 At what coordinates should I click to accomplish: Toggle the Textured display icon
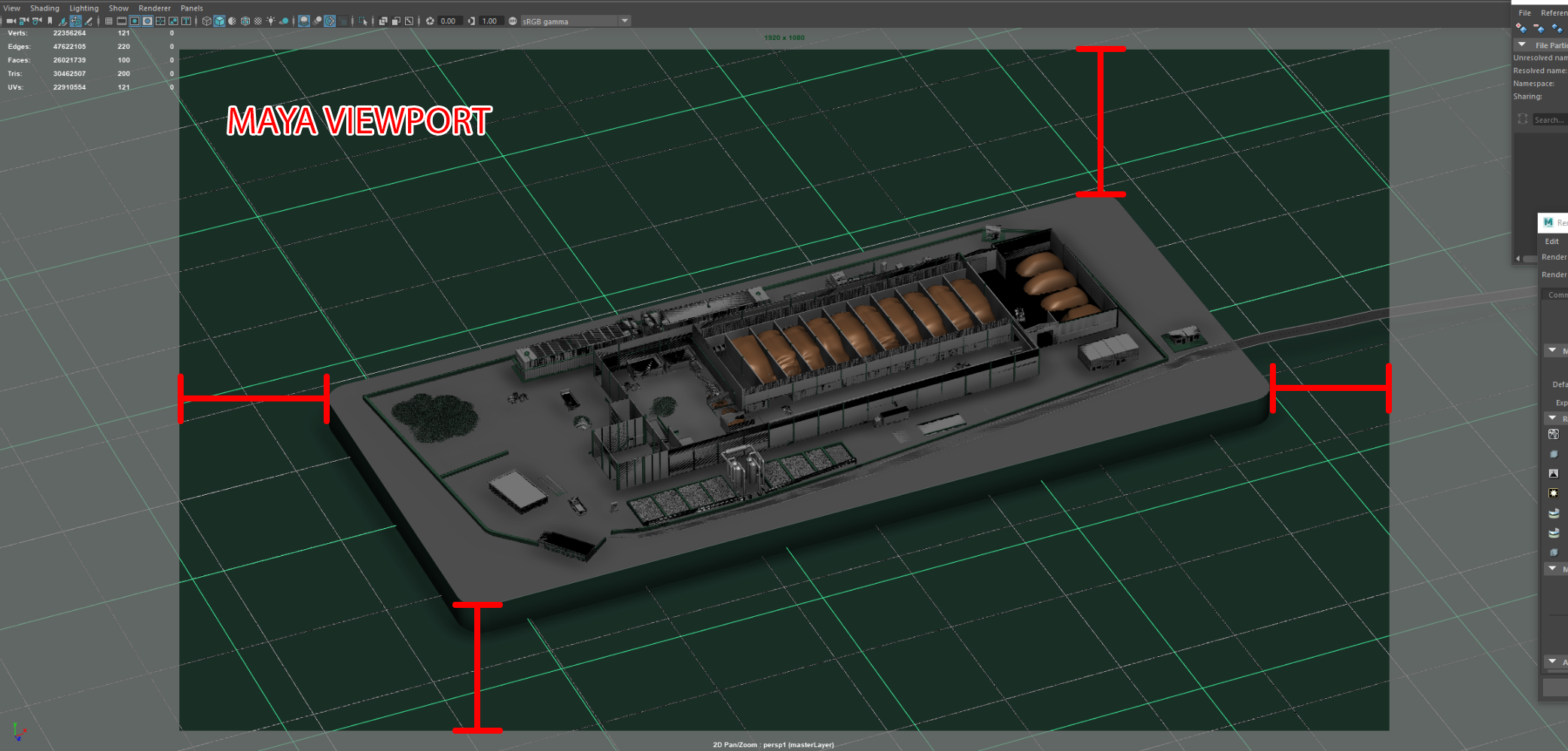point(257,21)
